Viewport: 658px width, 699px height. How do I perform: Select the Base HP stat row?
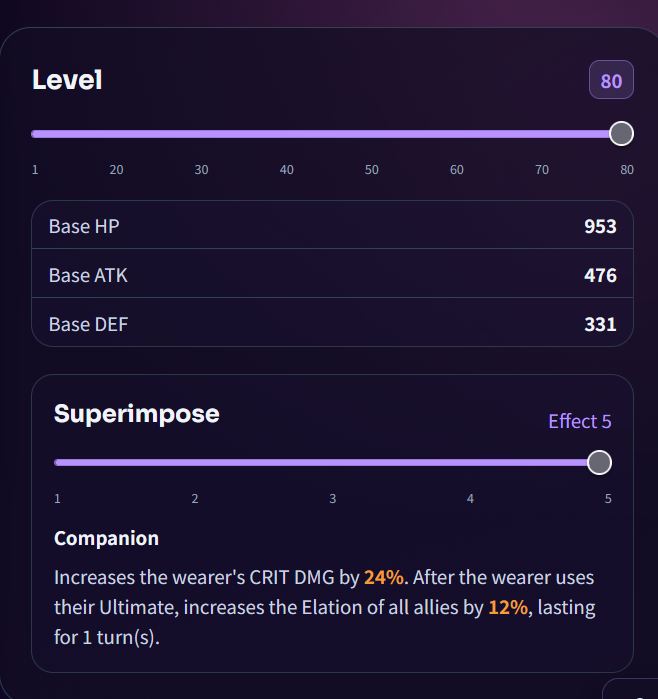[x=333, y=225]
